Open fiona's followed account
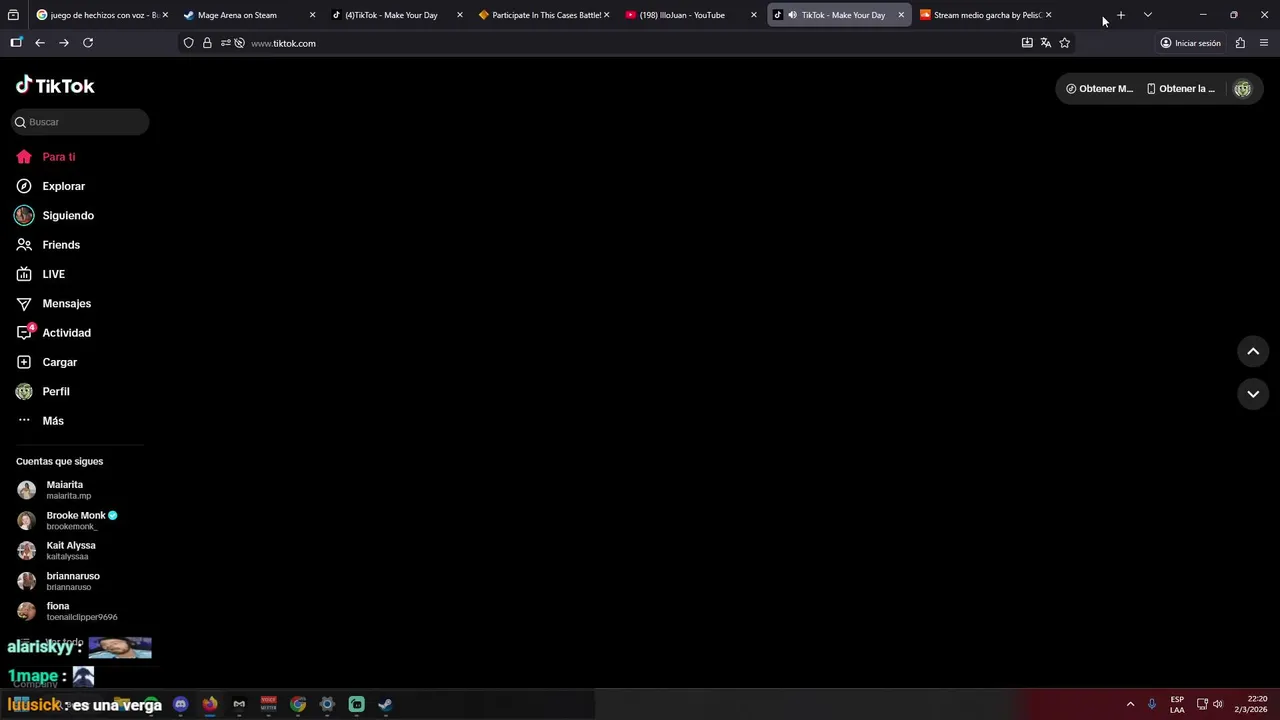This screenshot has width=1280, height=720. (x=67, y=611)
